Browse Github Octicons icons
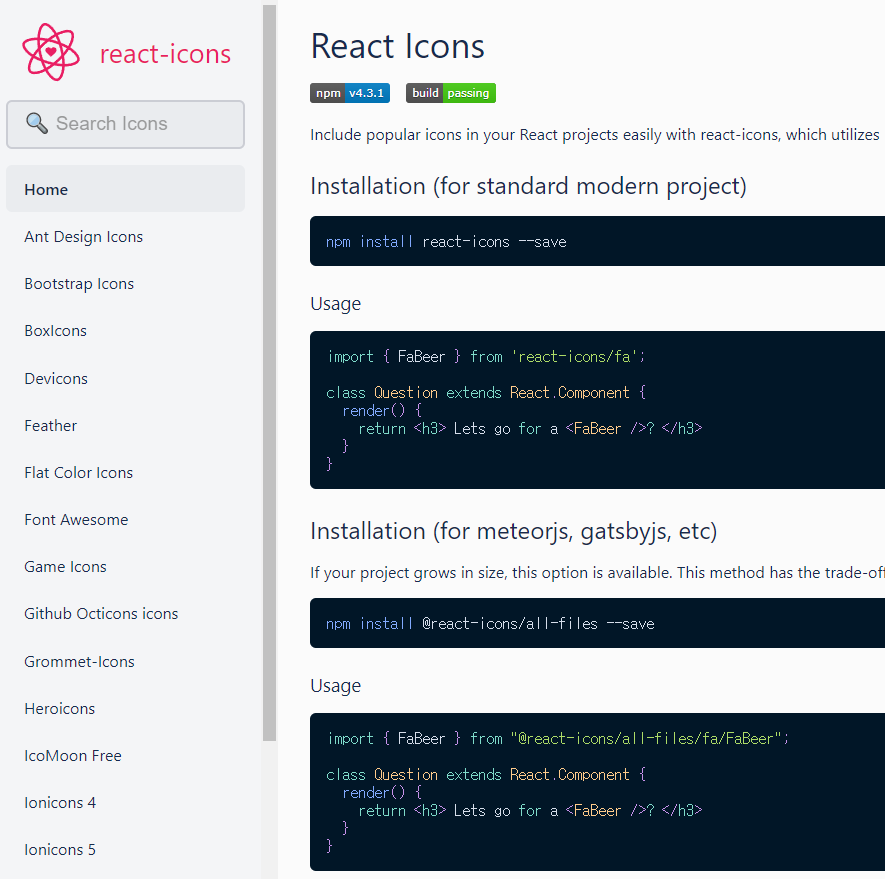 100,613
